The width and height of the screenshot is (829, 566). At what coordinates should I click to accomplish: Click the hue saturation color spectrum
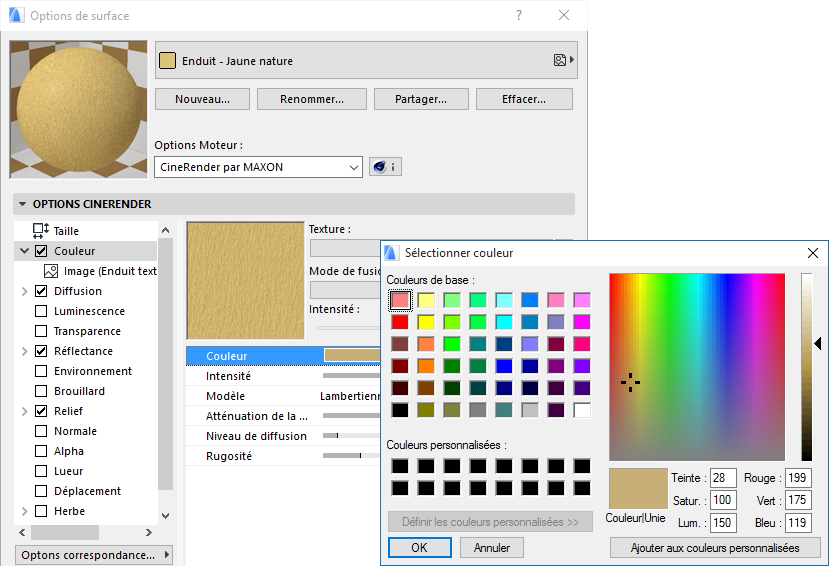point(697,367)
